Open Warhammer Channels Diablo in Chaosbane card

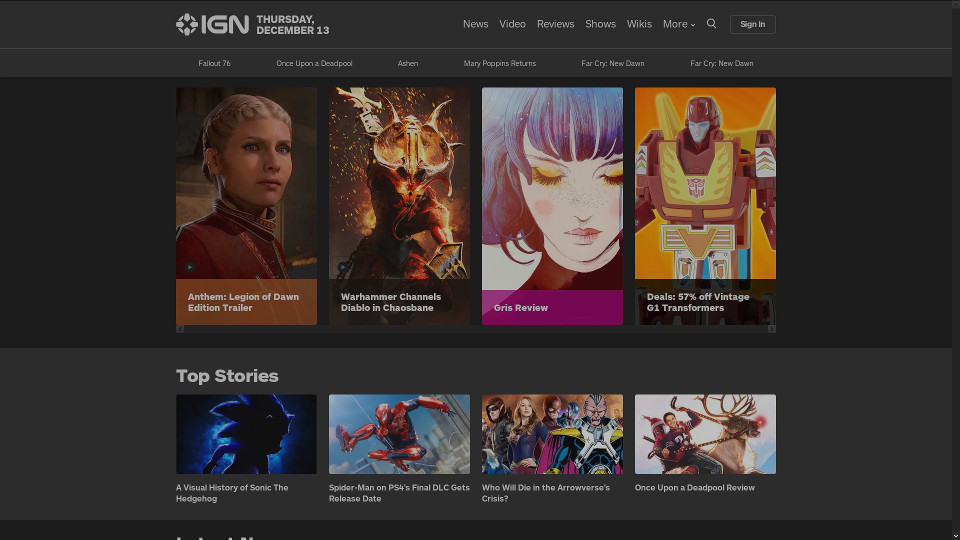(x=399, y=206)
